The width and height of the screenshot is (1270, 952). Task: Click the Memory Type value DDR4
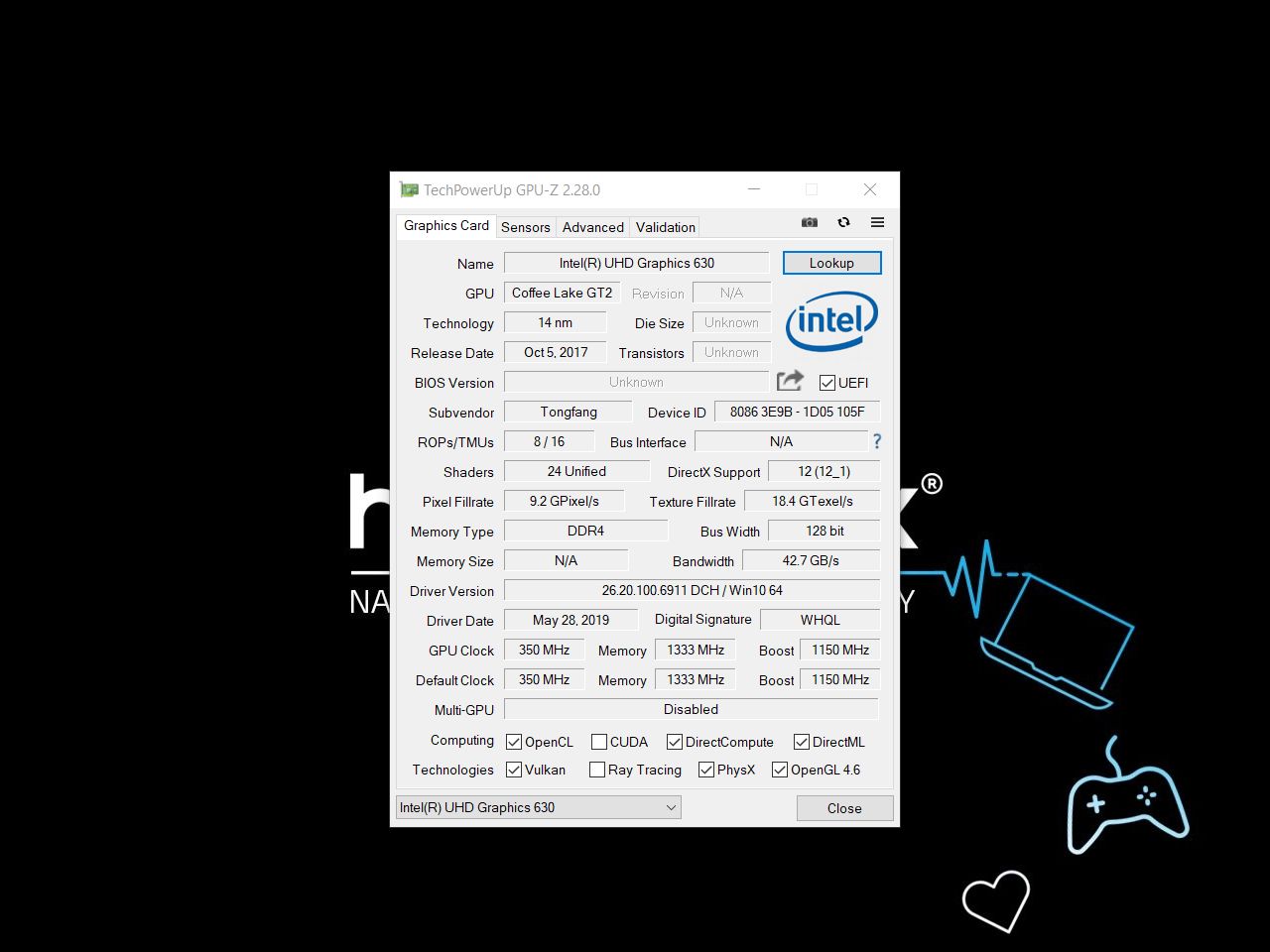click(585, 531)
